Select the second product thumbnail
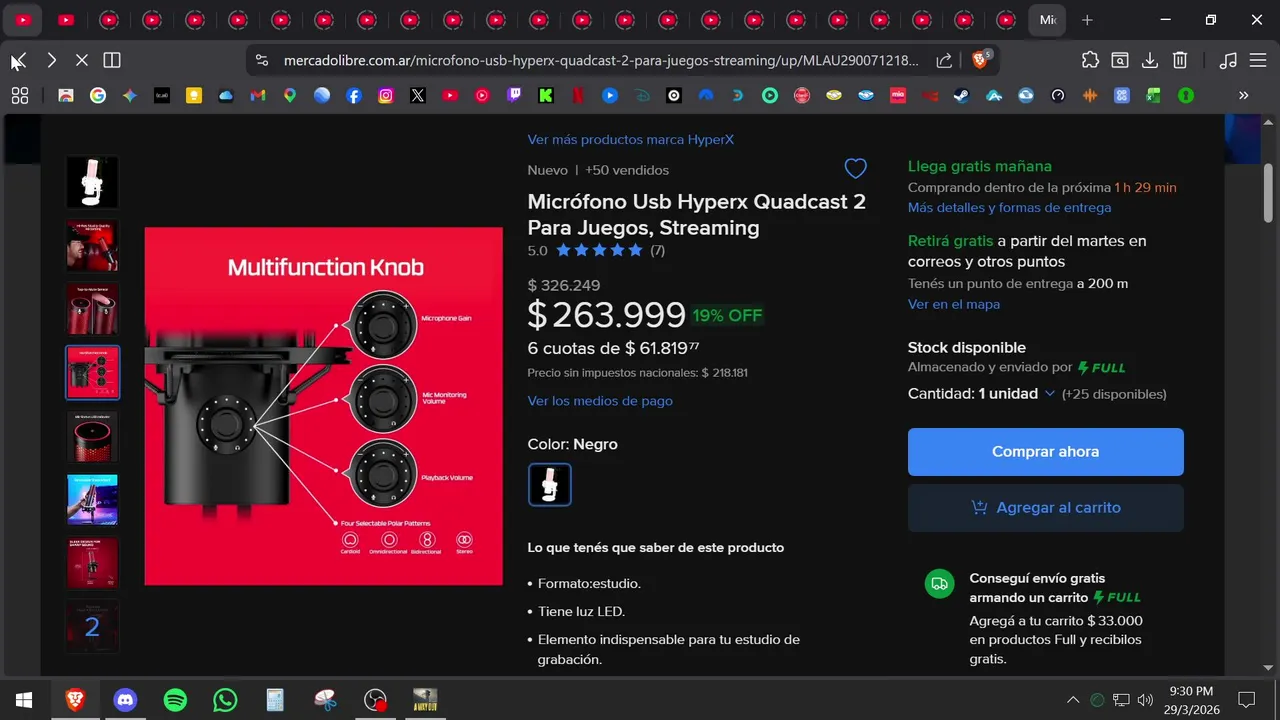The width and height of the screenshot is (1280, 720). click(92, 246)
